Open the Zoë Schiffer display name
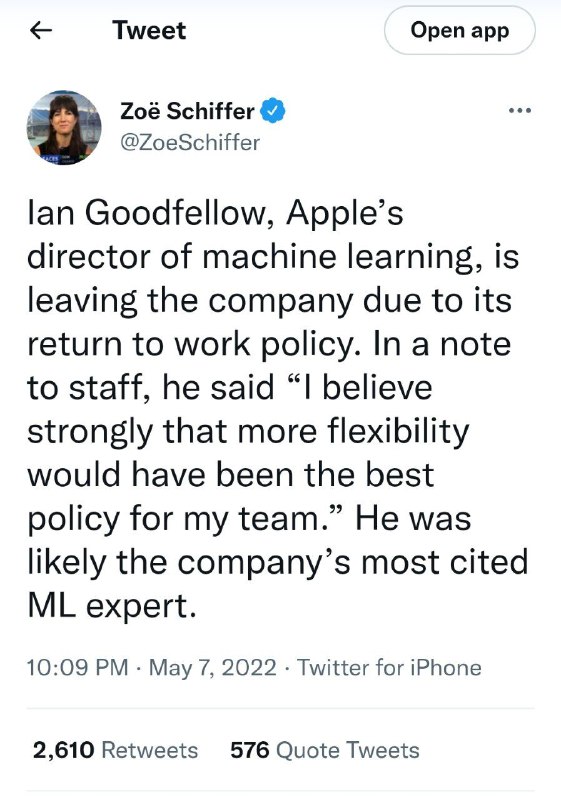 click(x=187, y=111)
